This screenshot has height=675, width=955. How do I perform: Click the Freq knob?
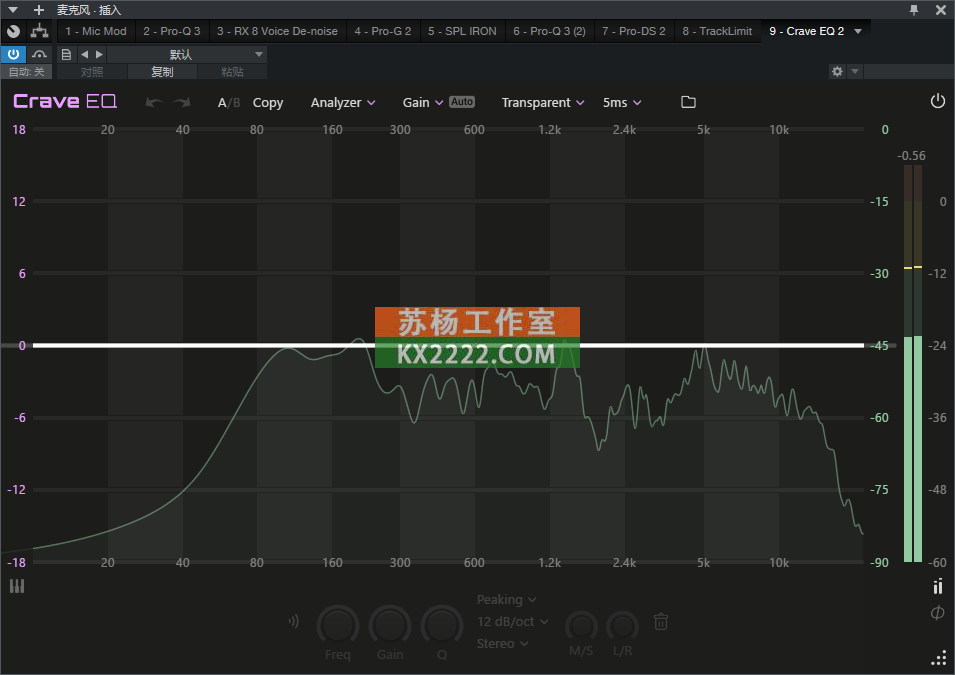click(337, 626)
